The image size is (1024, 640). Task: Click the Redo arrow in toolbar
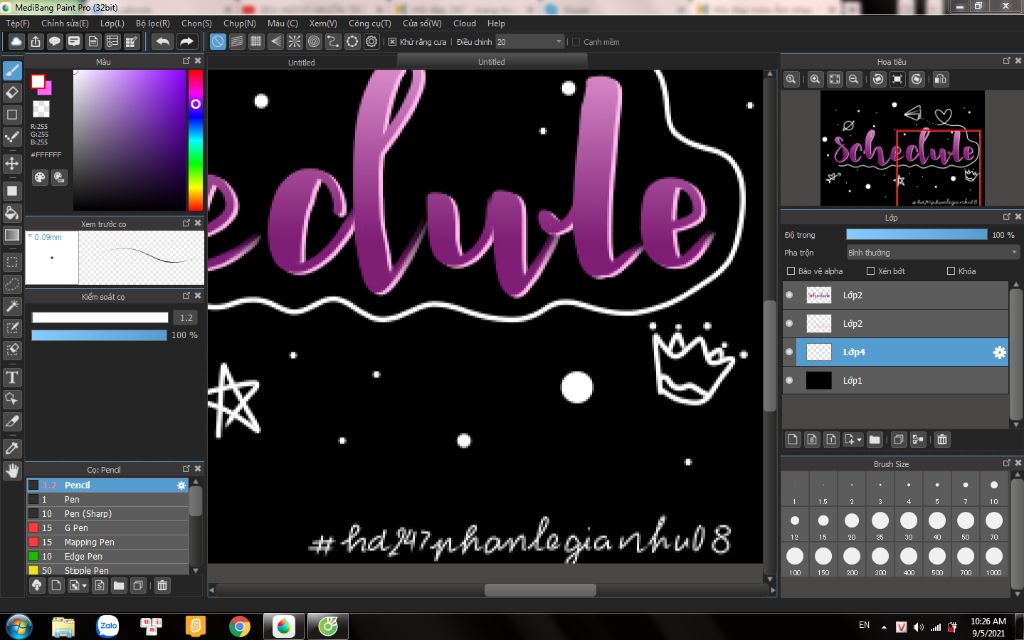click(187, 42)
